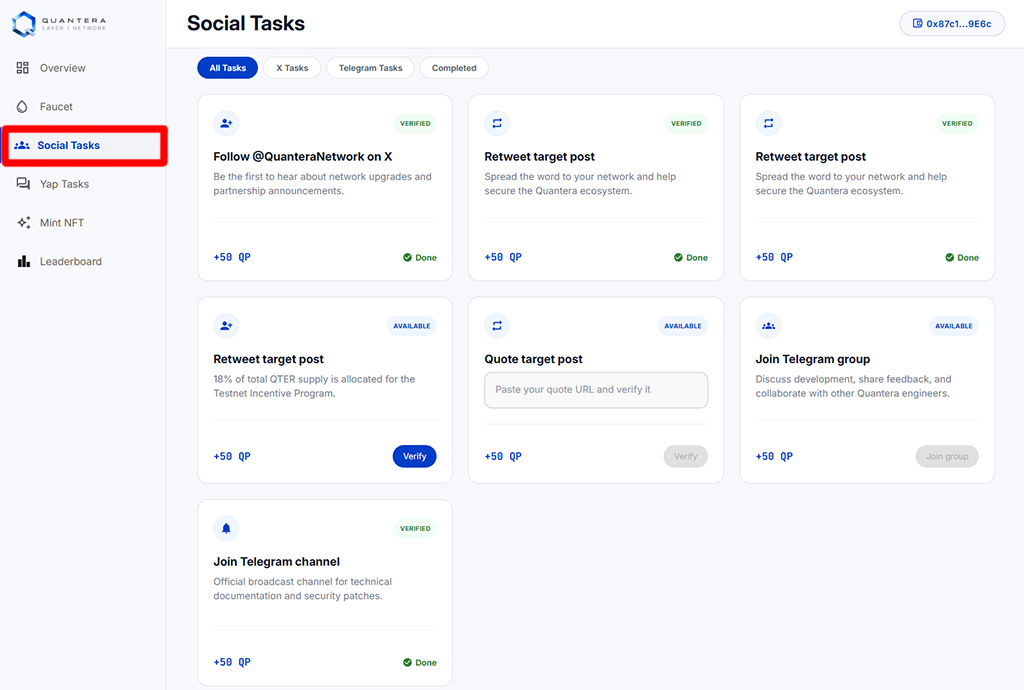The height and width of the screenshot is (690, 1024).
Task: Click the 18% of total QTER supply description
Action: point(314,386)
